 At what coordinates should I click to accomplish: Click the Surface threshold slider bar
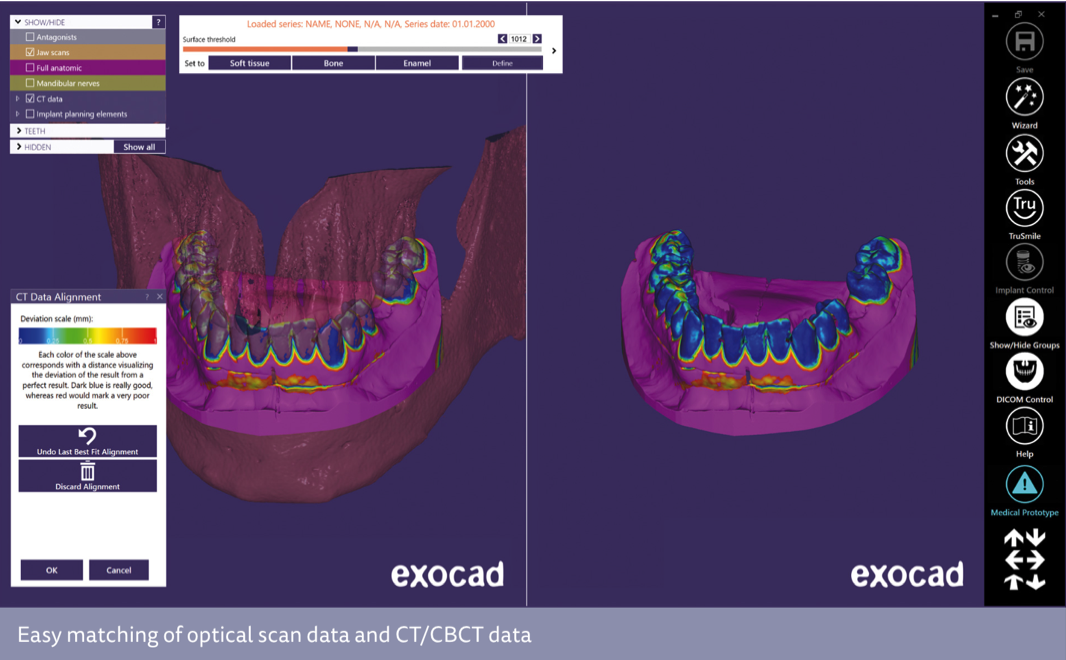pyautogui.click(x=362, y=49)
